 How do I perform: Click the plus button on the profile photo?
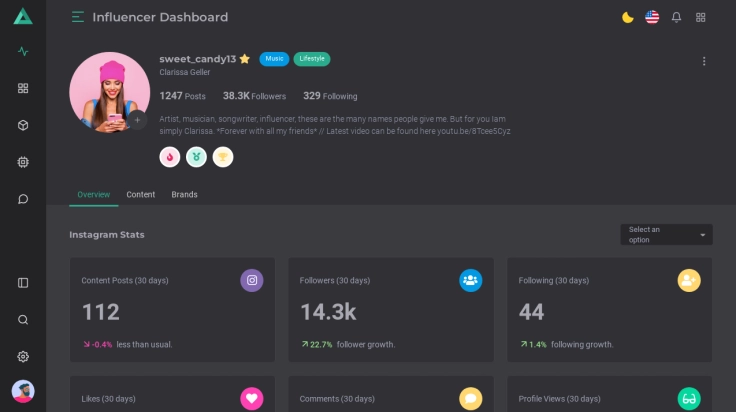coord(138,120)
